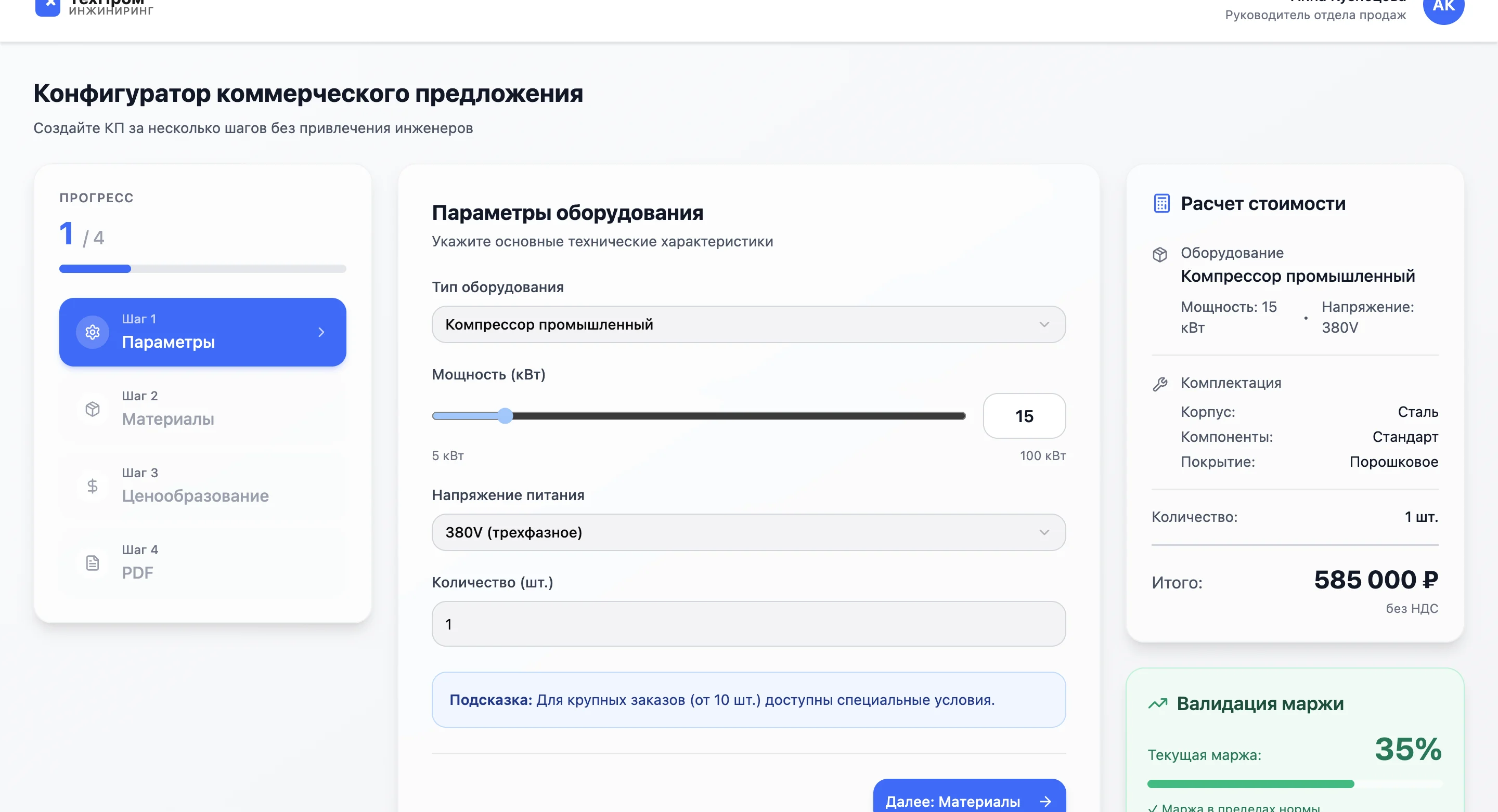Click the AK user avatar
The height and width of the screenshot is (812, 1498).
pyautogui.click(x=1444, y=8)
